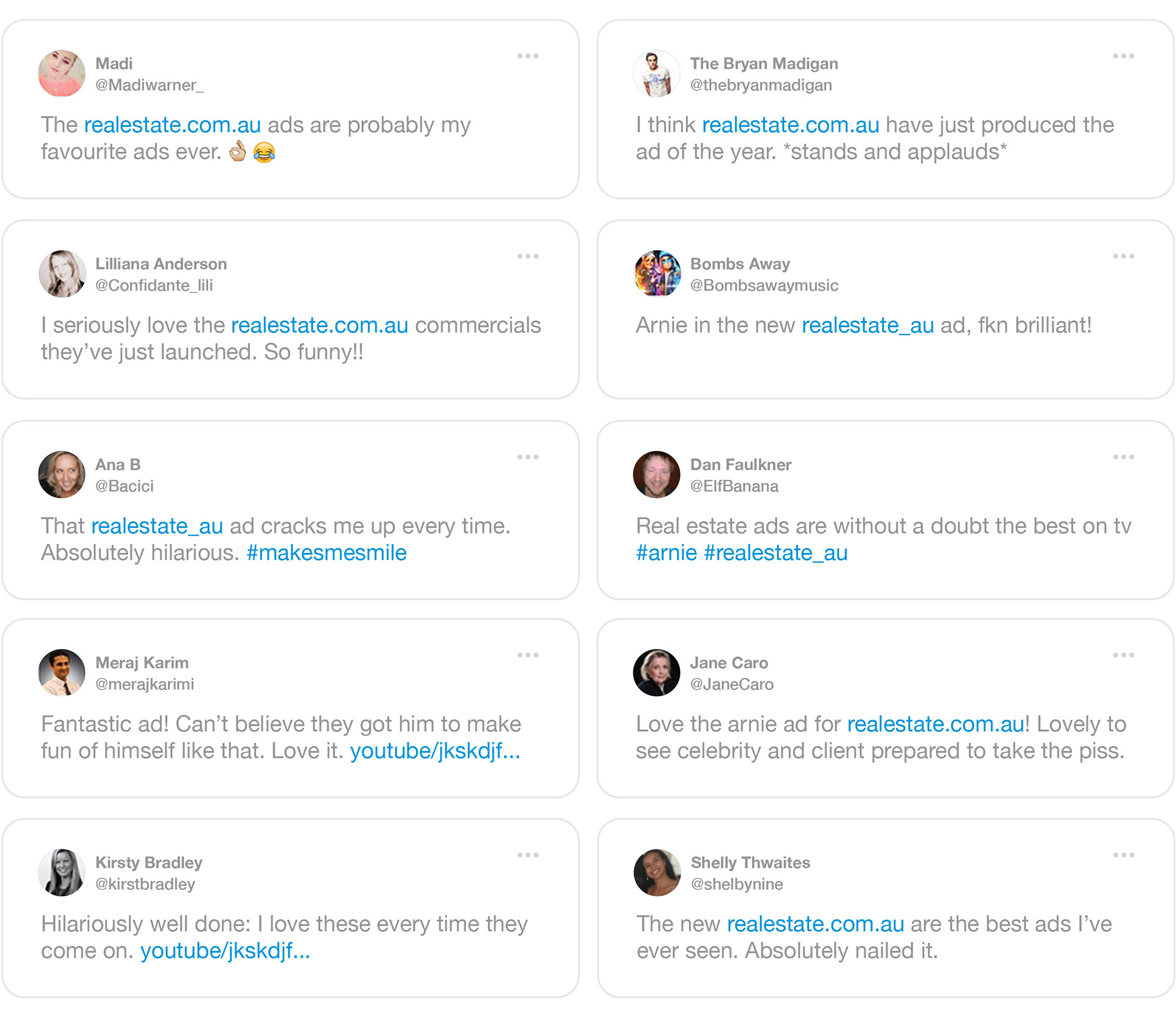Viewport: 1176px width, 1019px height.
Task: Open more options on Ana B's tweet
Action: pyautogui.click(x=527, y=457)
